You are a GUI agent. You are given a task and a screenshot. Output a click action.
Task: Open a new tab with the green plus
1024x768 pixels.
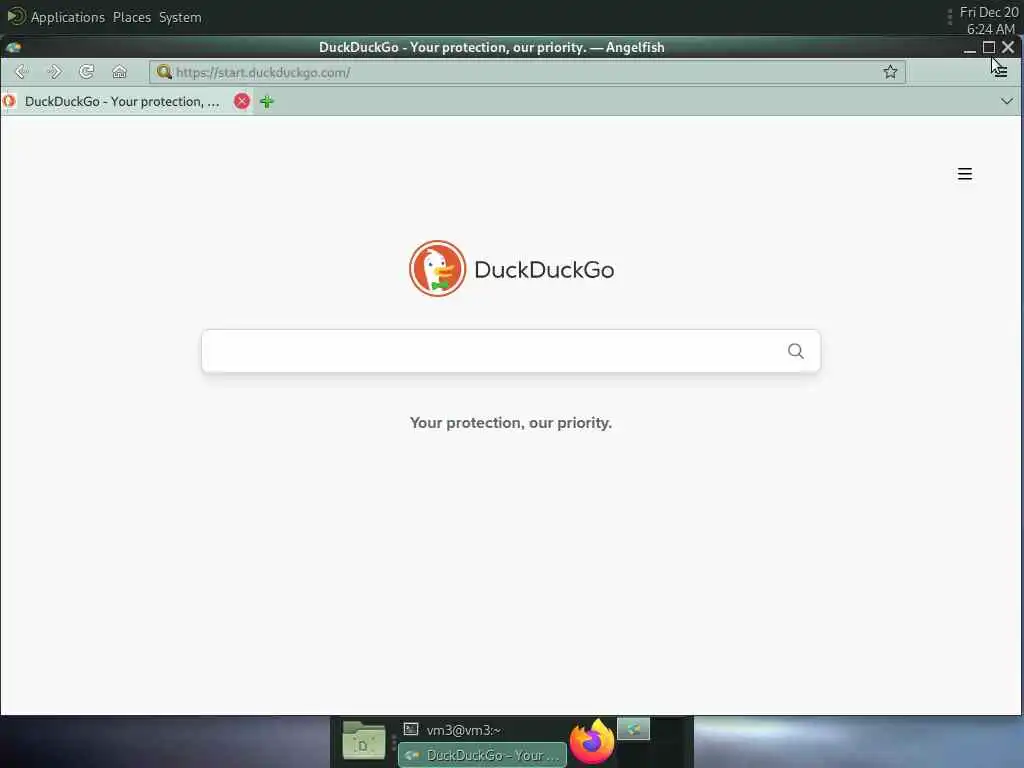tap(266, 101)
